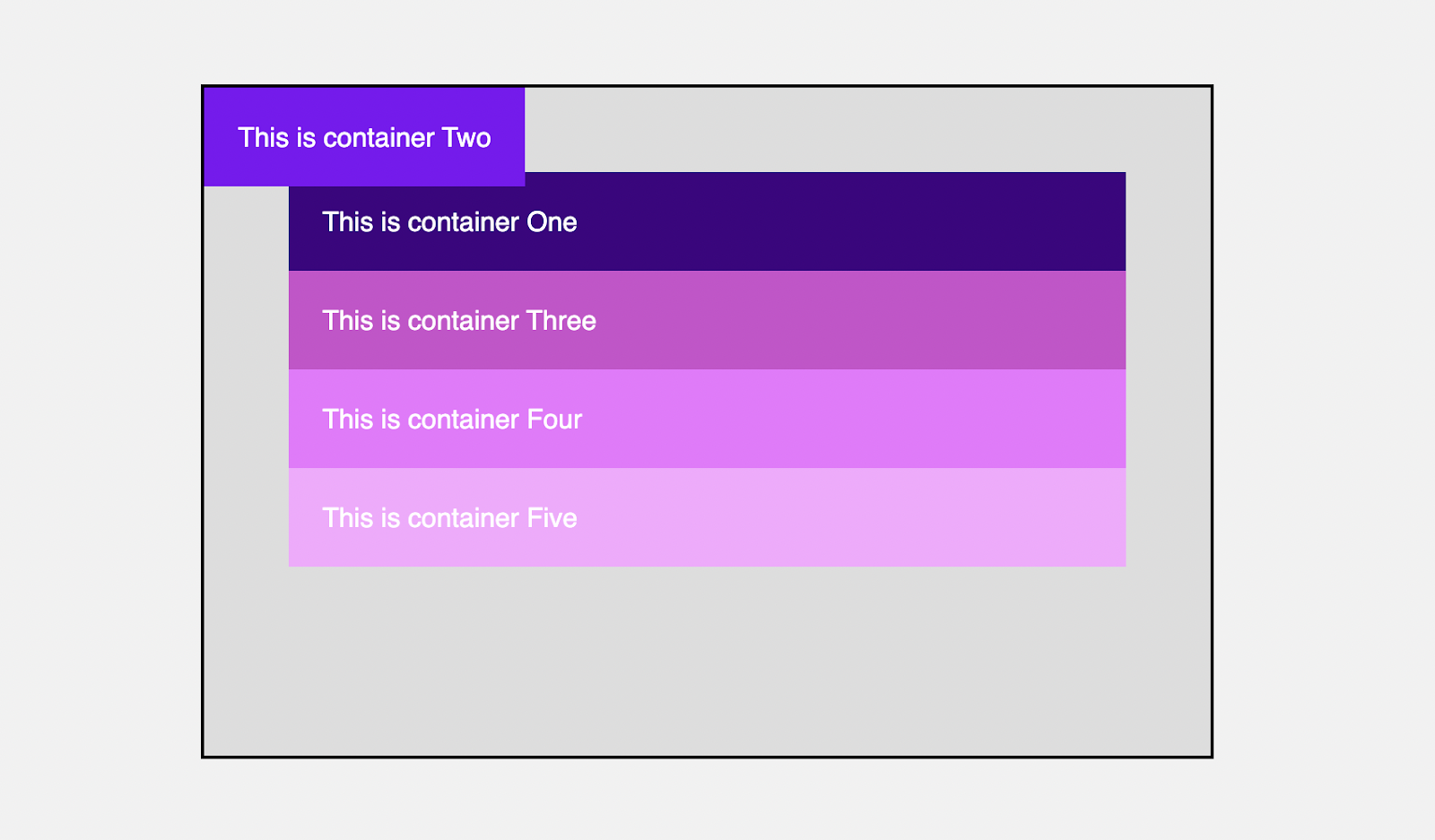
Task: Click the word "One" in the dark box
Action: point(552,222)
